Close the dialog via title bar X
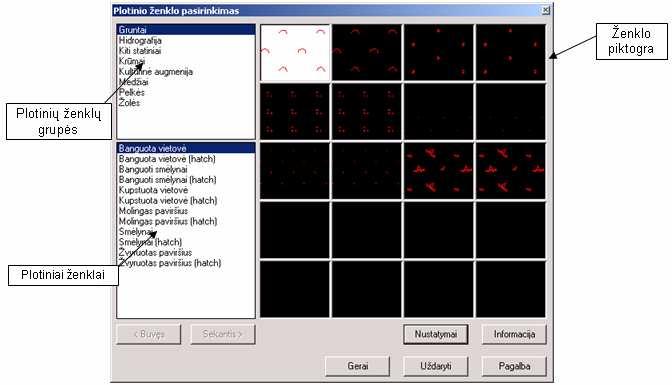The width and height of the screenshot is (672, 385). point(546,10)
